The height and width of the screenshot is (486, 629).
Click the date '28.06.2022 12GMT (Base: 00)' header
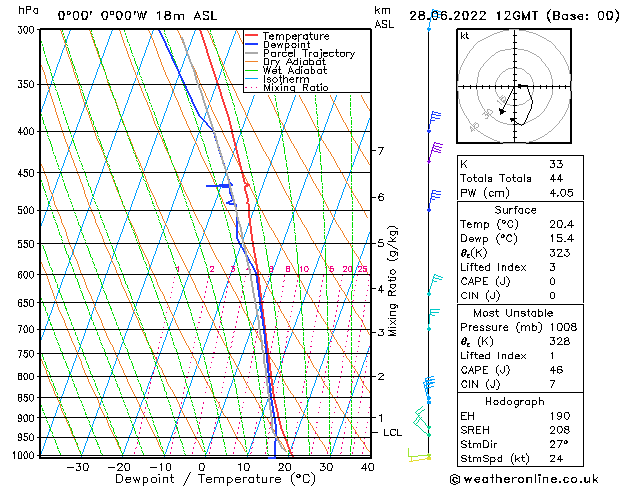click(x=514, y=16)
